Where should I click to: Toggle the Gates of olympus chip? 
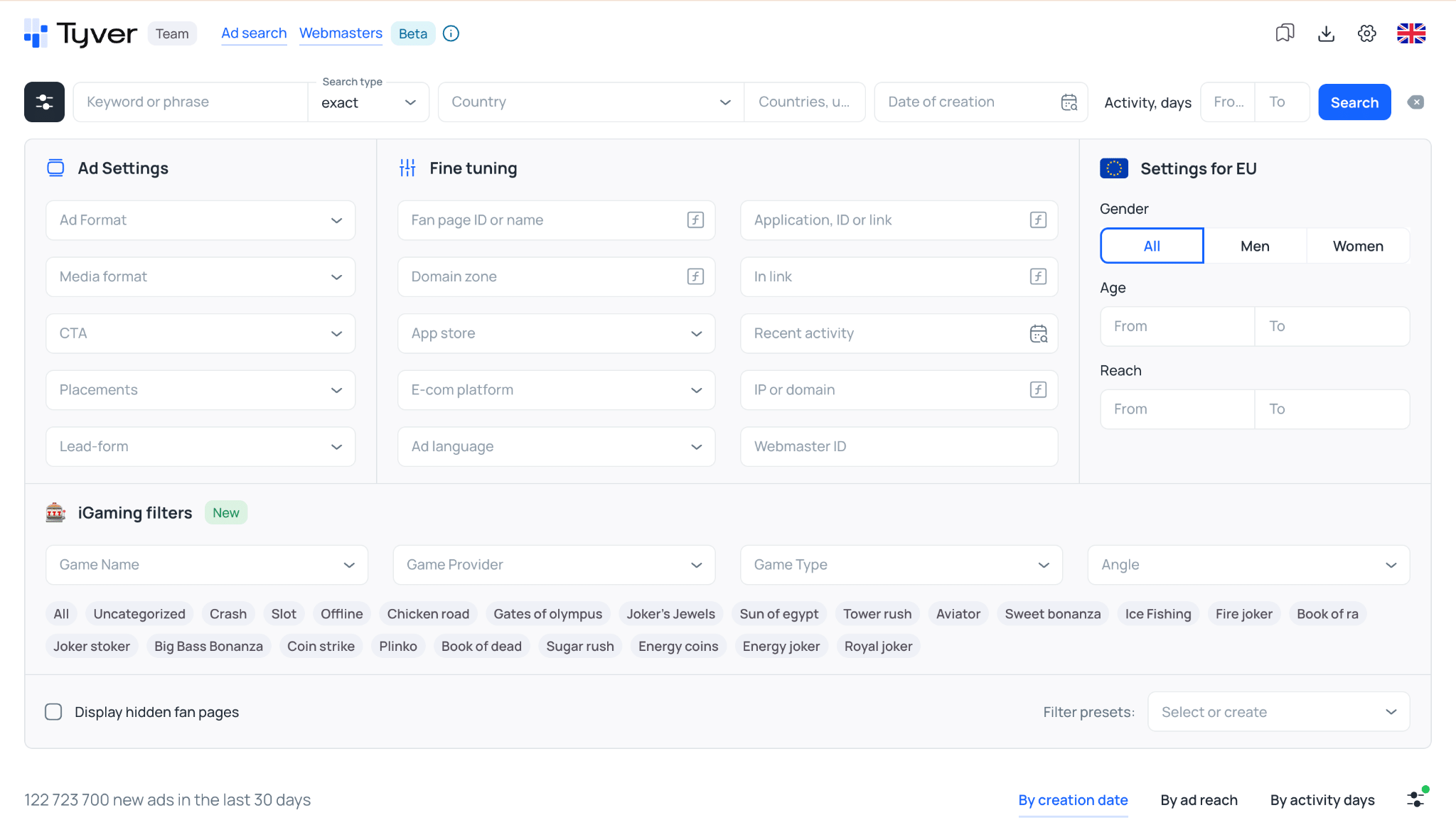pyautogui.click(x=547, y=614)
